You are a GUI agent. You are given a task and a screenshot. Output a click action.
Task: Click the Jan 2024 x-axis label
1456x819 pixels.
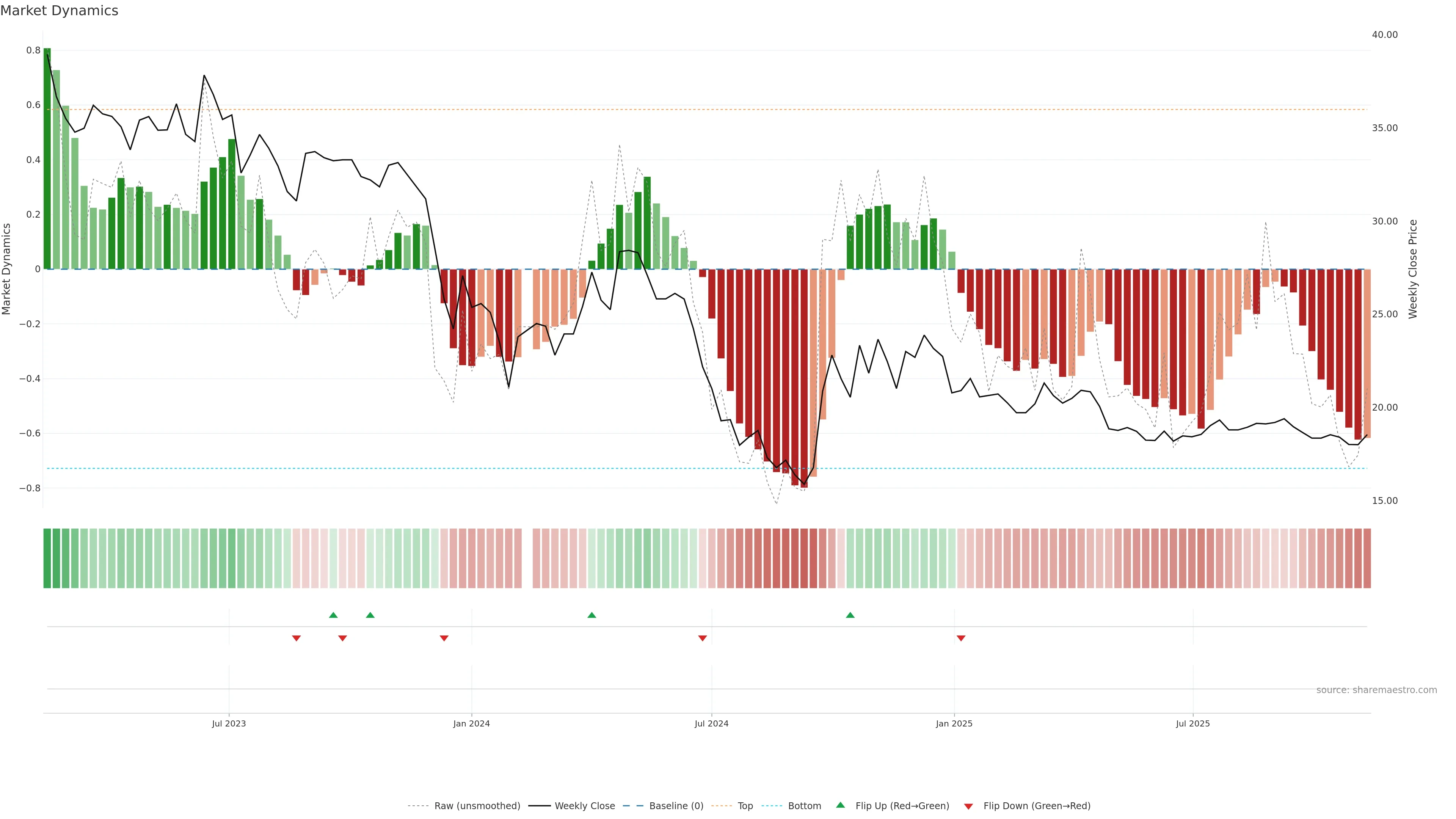471,723
